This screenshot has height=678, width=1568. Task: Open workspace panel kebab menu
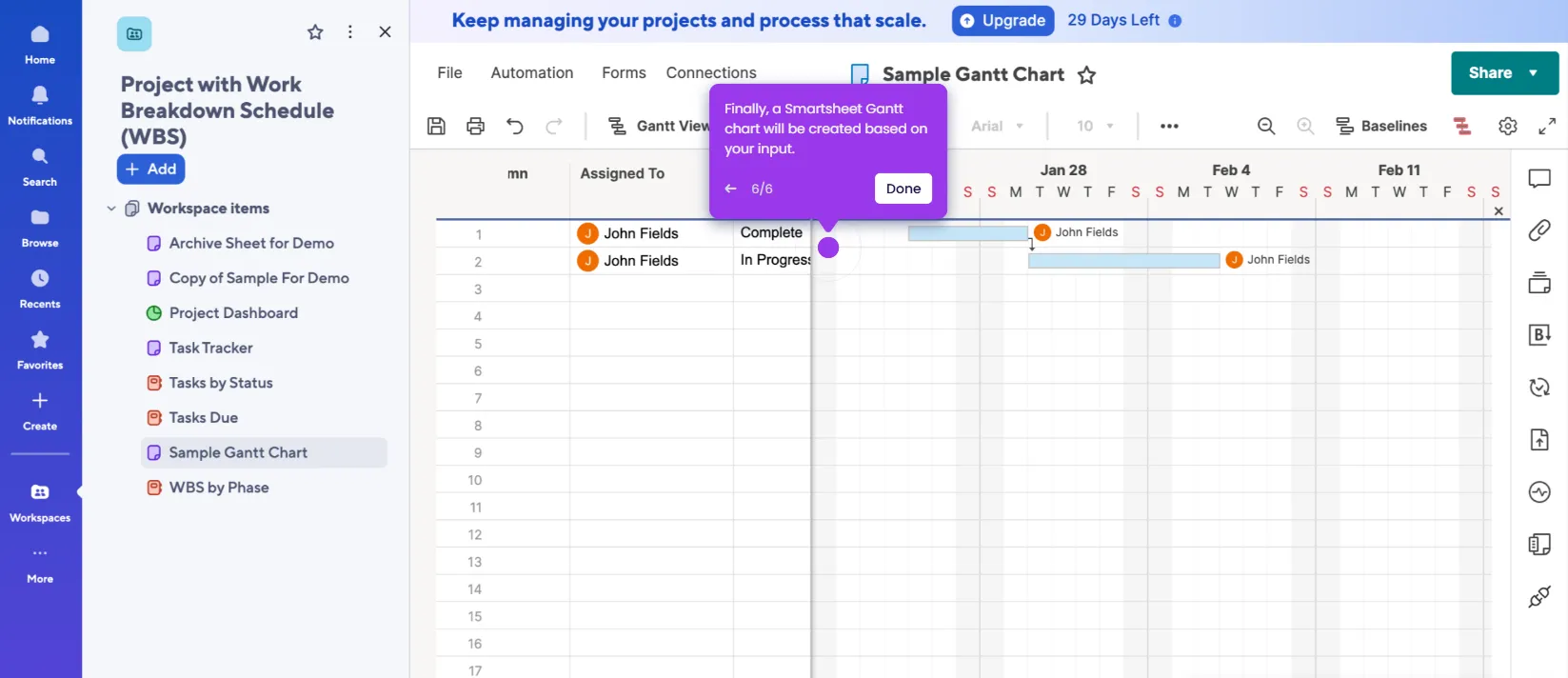point(350,32)
